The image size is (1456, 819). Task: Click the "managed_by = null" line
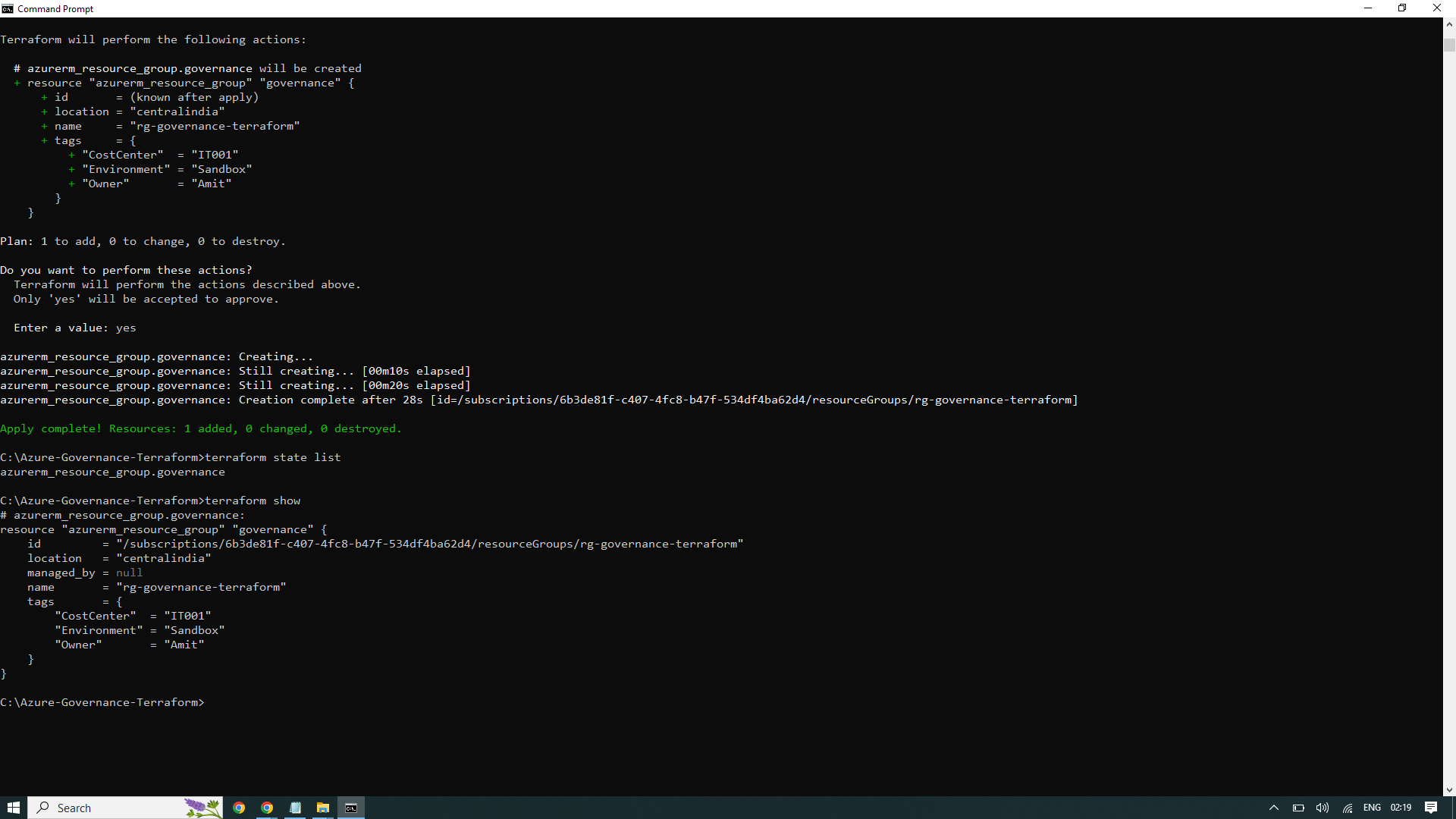[85, 573]
